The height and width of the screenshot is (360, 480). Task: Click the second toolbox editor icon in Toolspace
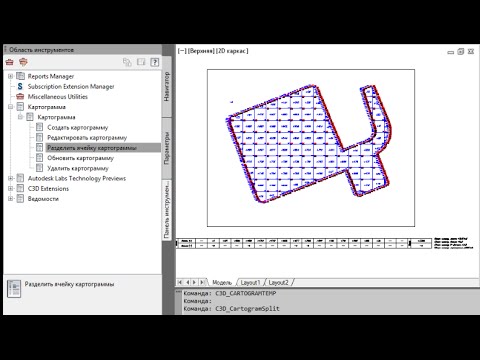[23, 62]
